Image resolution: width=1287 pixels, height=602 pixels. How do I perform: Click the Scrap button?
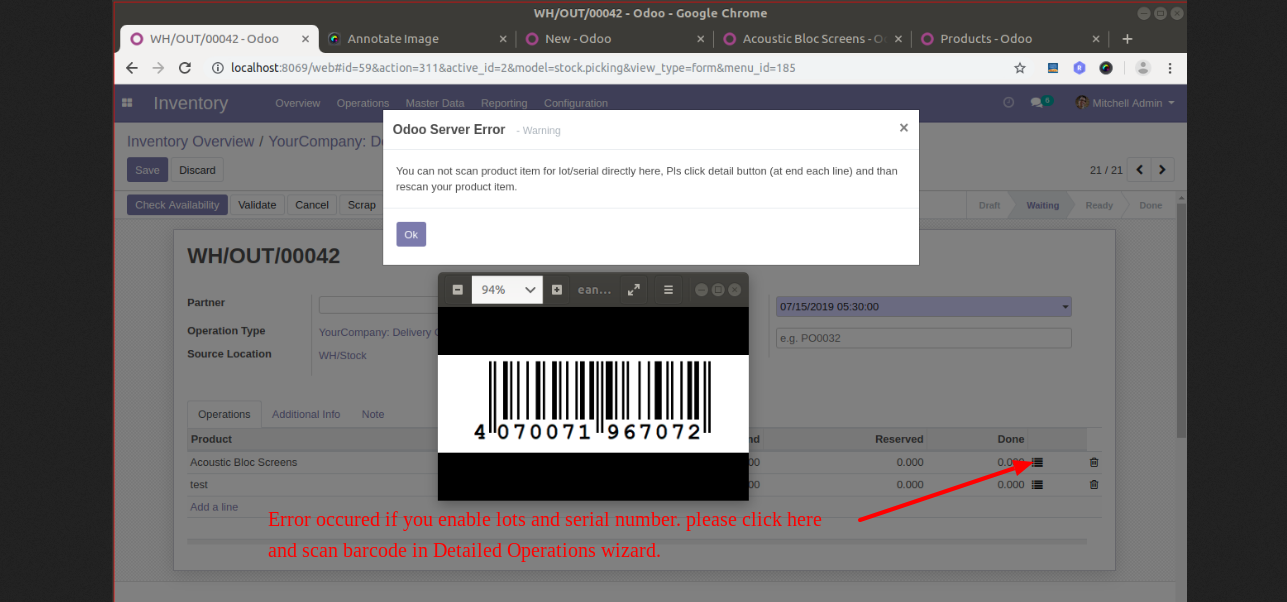click(361, 205)
